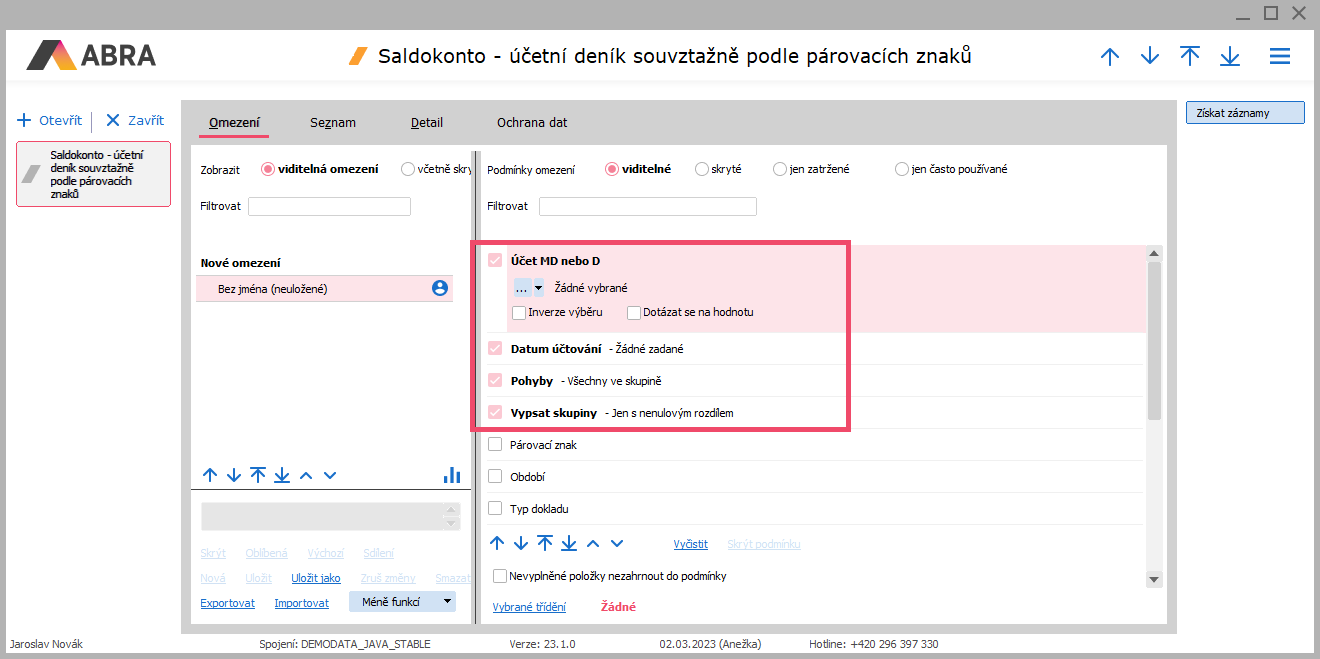
Task: Click the user icon beside Bez jména
Action: coord(439,288)
